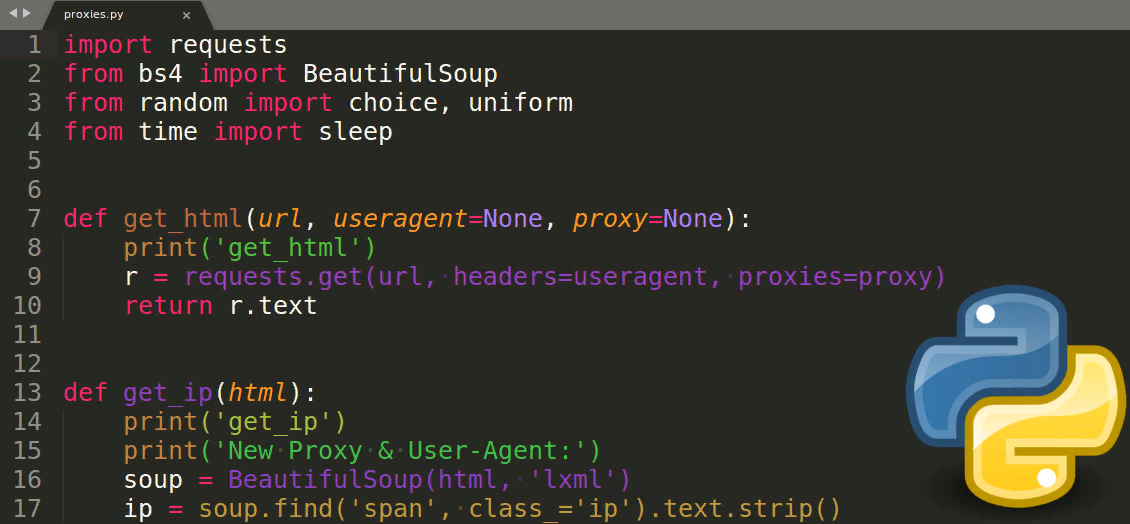The image size is (1130, 524).
Task: Click "class_='ip'" argument on line 17
Action: click(x=551, y=510)
